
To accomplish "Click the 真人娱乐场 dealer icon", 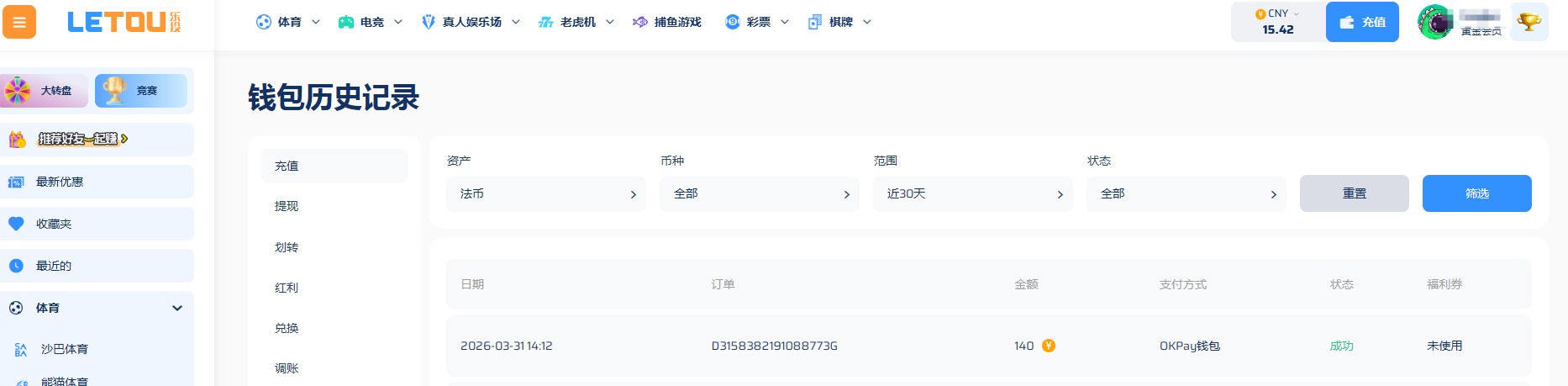I will pyautogui.click(x=428, y=22).
